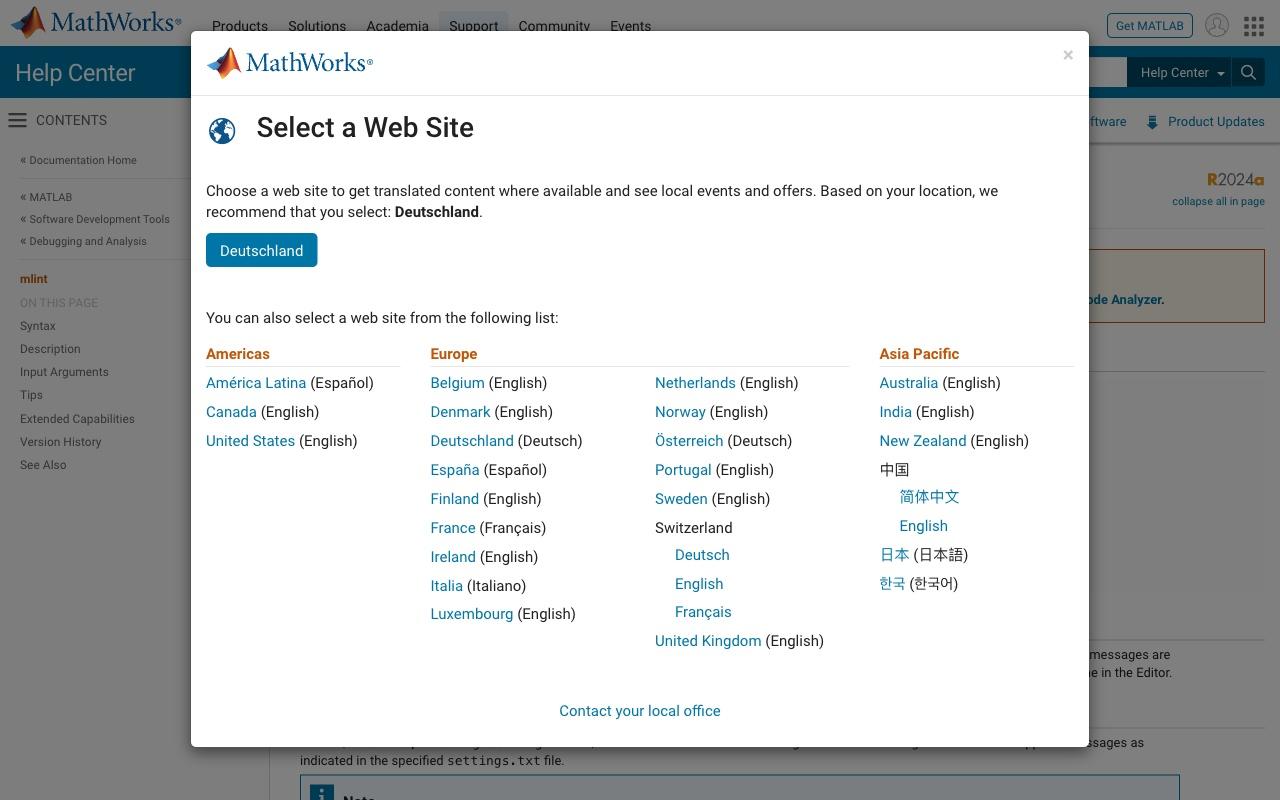Pick the Ireland web site

coord(453,557)
